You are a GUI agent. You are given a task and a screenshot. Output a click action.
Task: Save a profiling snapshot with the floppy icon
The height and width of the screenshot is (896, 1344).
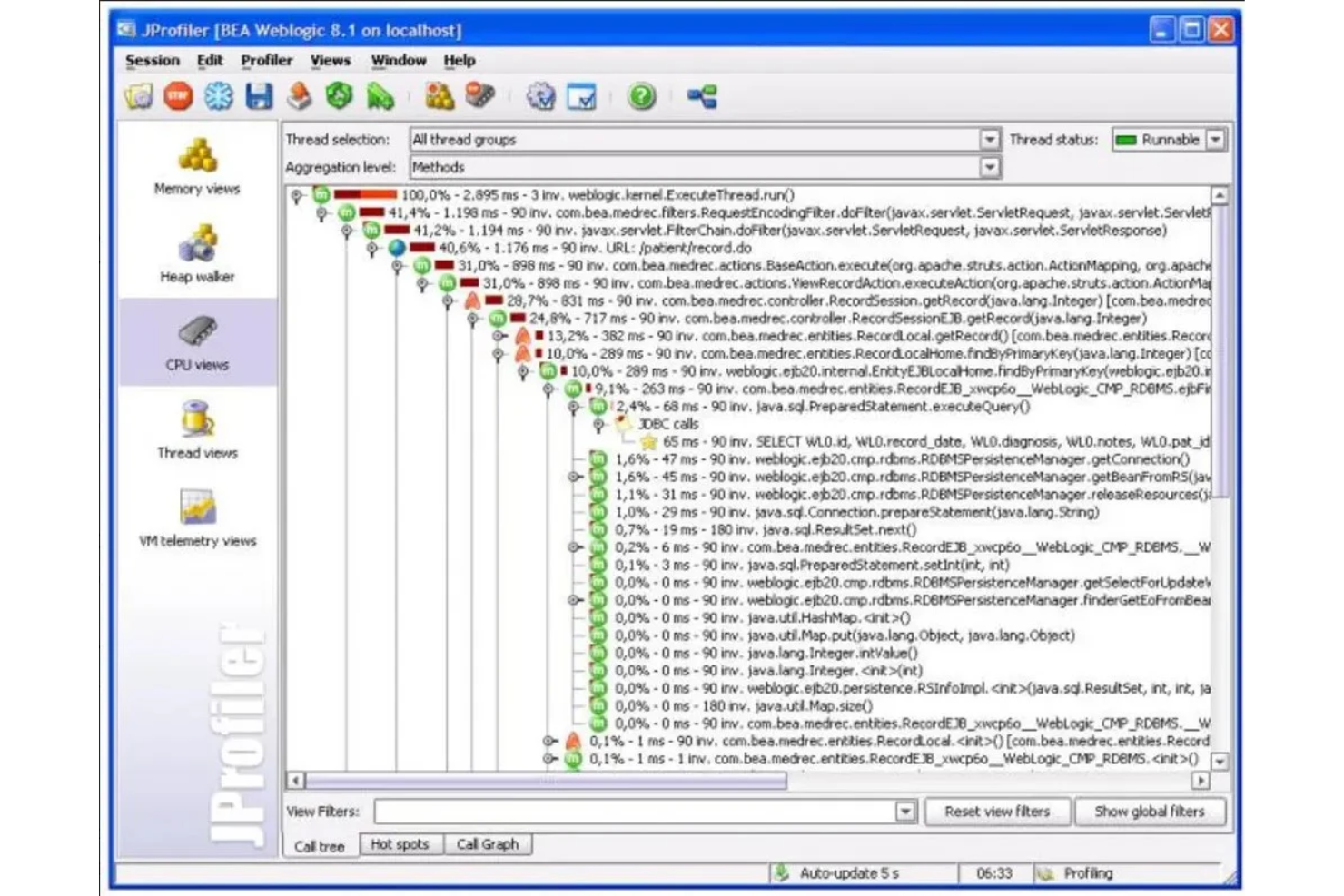261,97
